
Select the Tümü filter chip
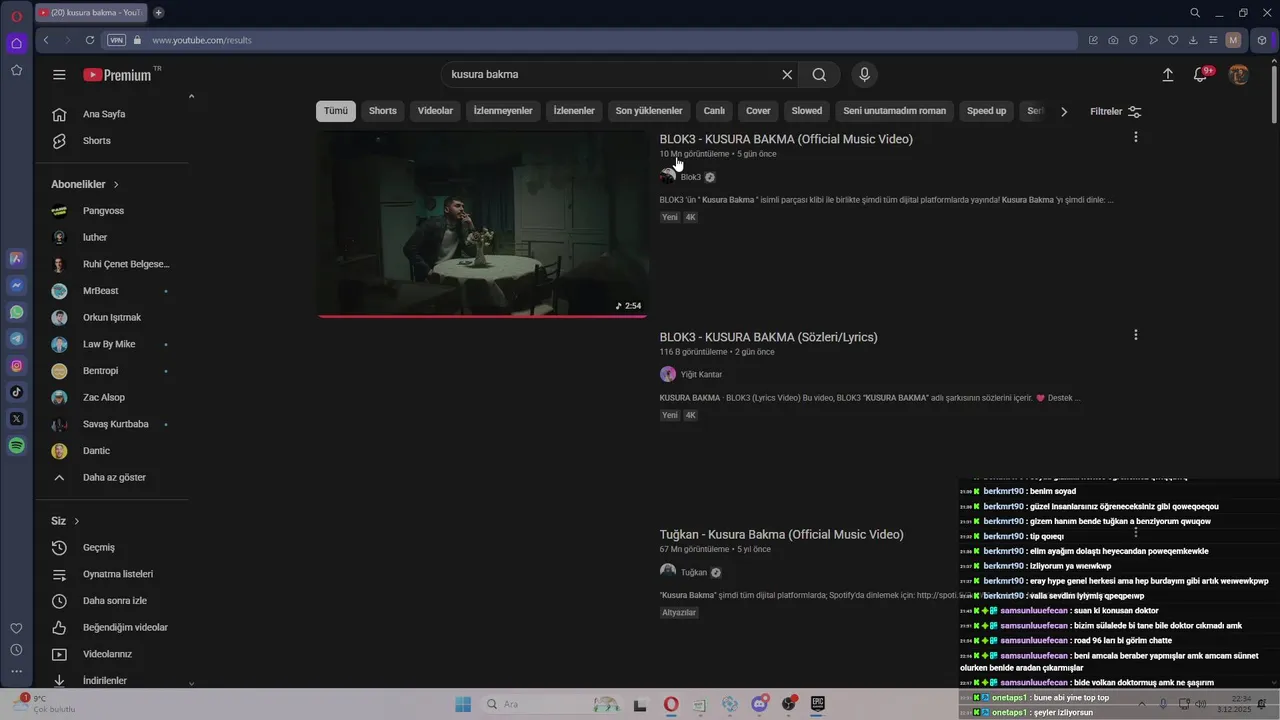tap(336, 111)
